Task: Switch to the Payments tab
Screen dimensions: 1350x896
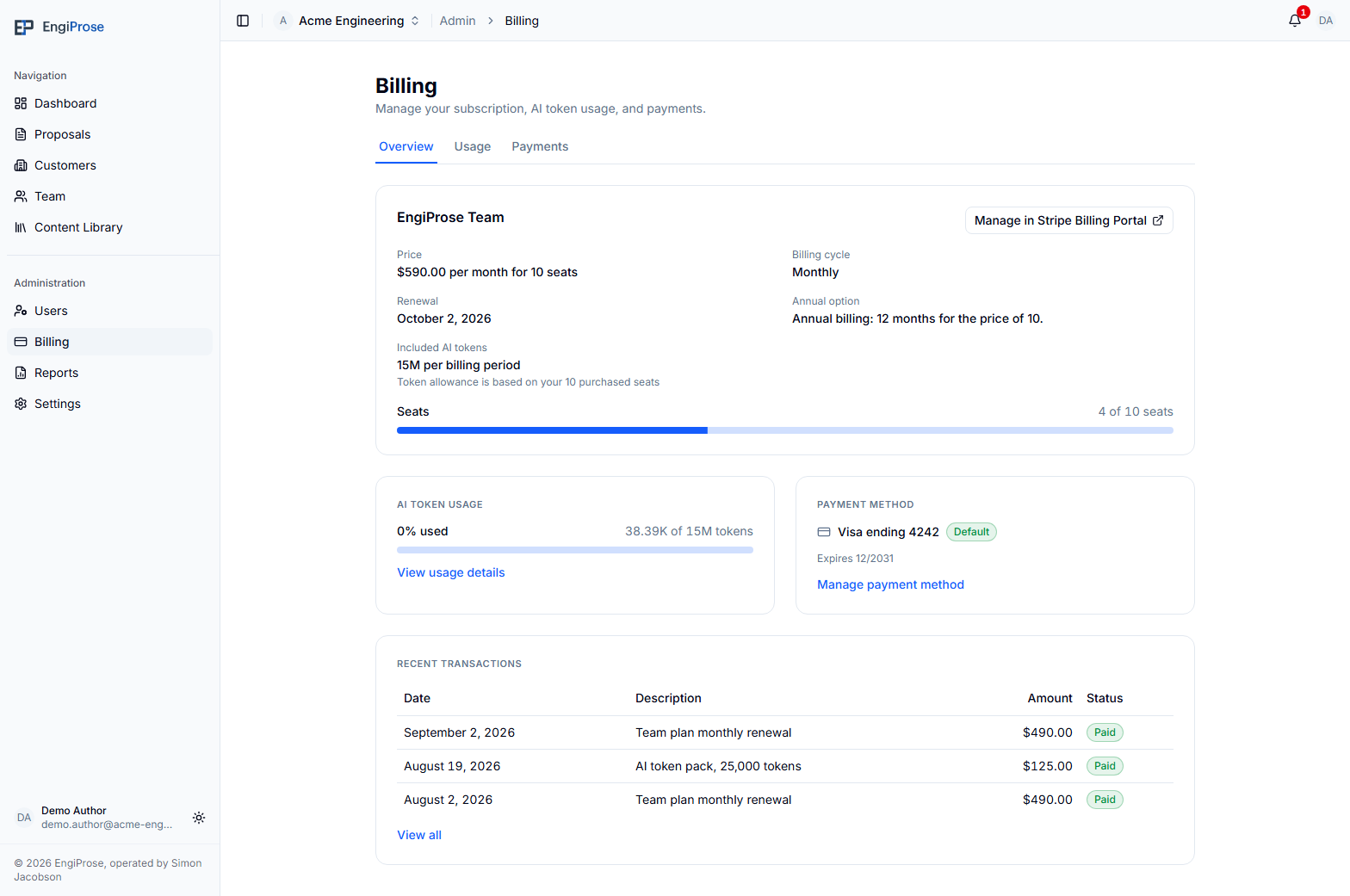Action: (540, 146)
